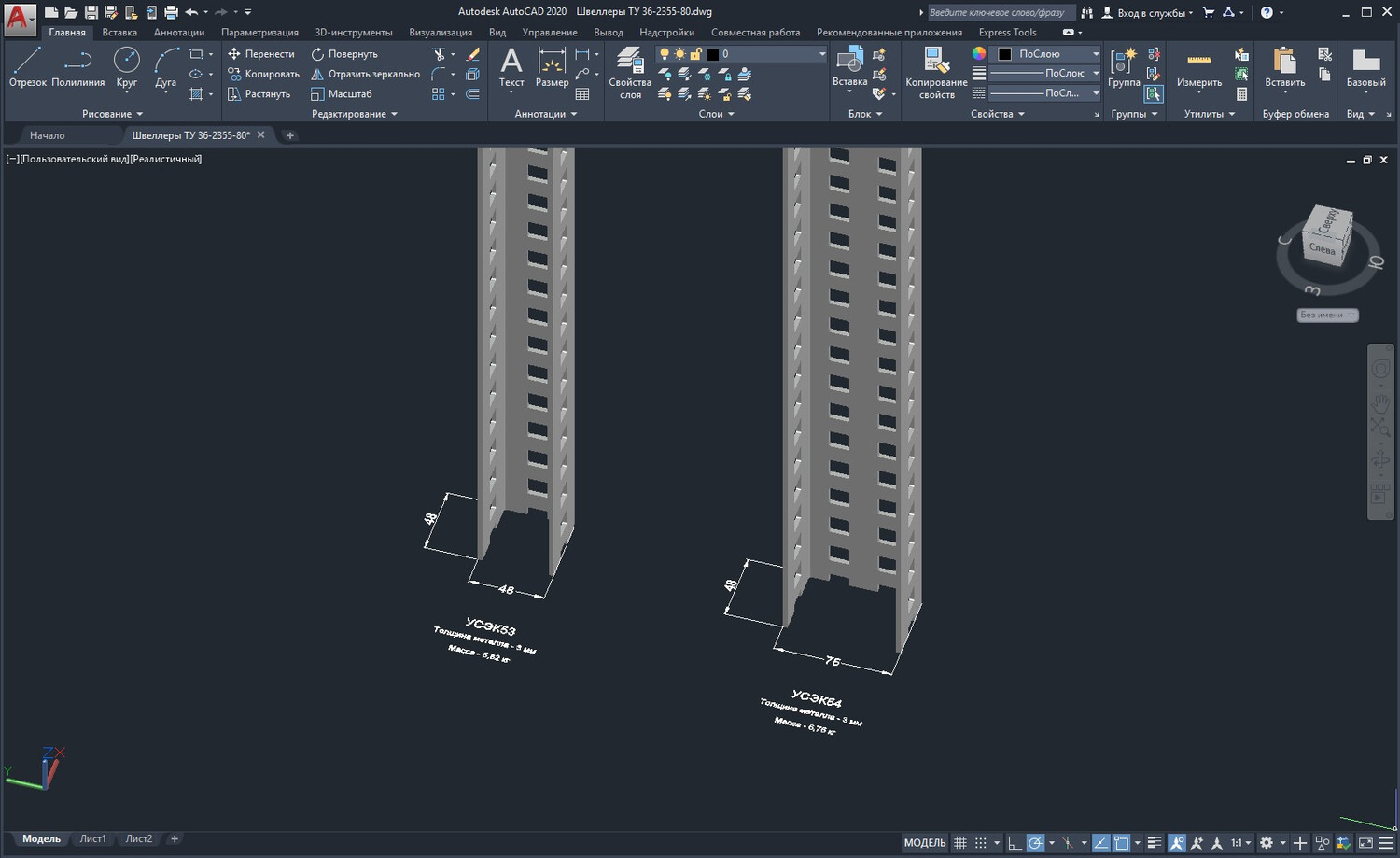Screen dimensions: 1400x858
Task: Click the Вставить paste icon
Action: click(1285, 68)
